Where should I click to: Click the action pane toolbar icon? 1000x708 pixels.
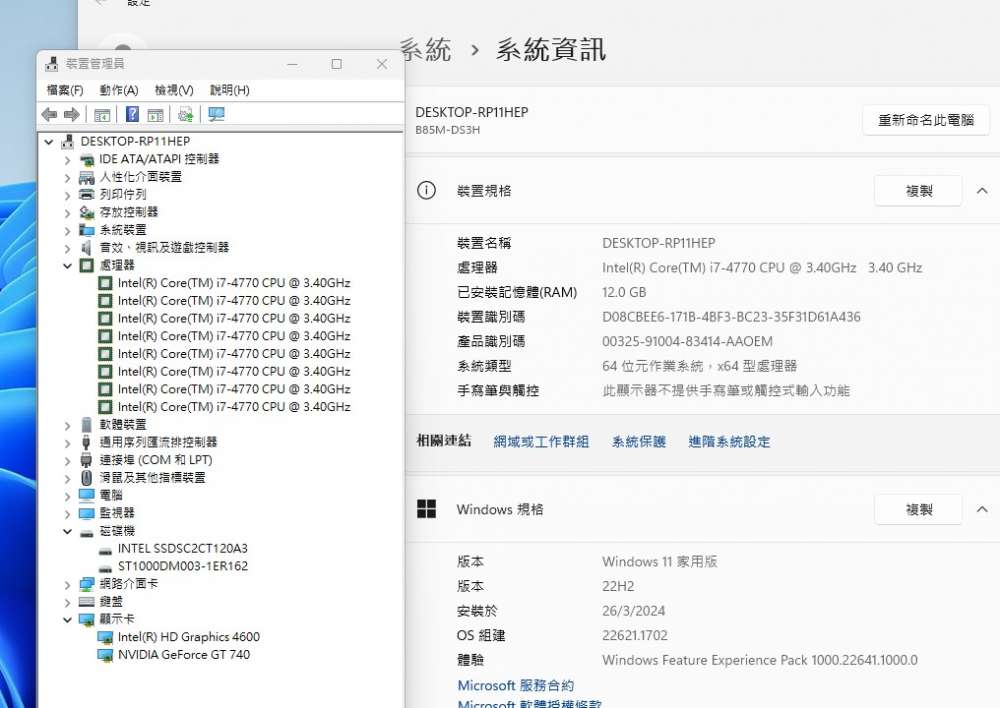coord(155,115)
